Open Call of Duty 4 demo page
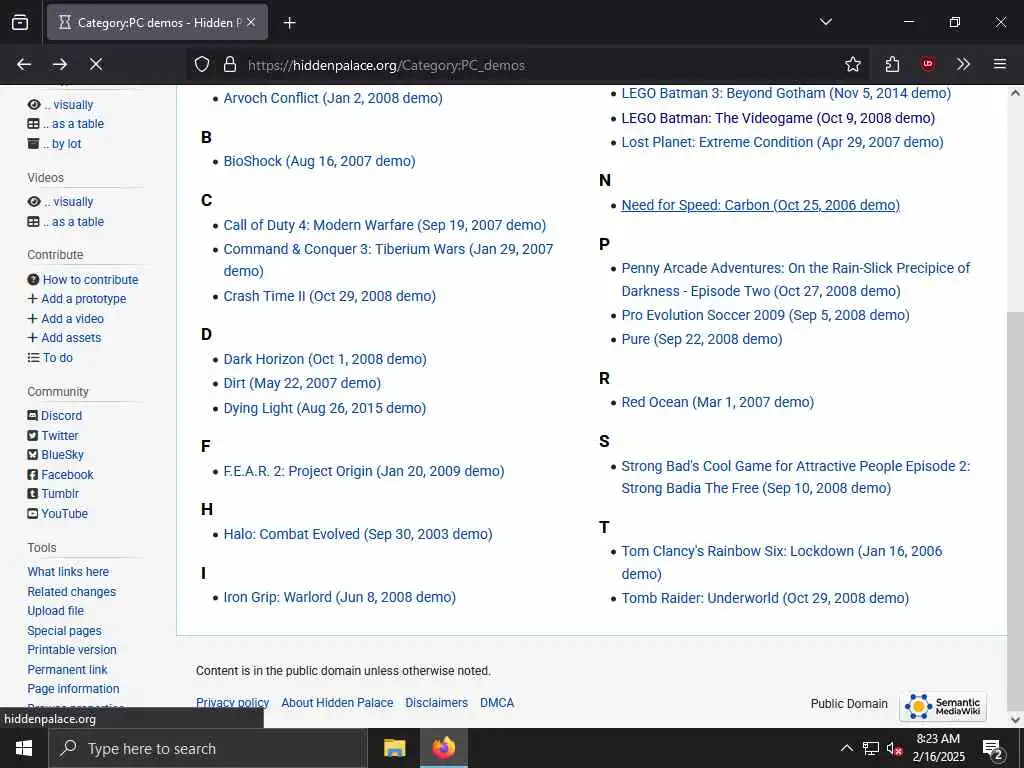Image resolution: width=1024 pixels, height=768 pixels. coord(385,225)
